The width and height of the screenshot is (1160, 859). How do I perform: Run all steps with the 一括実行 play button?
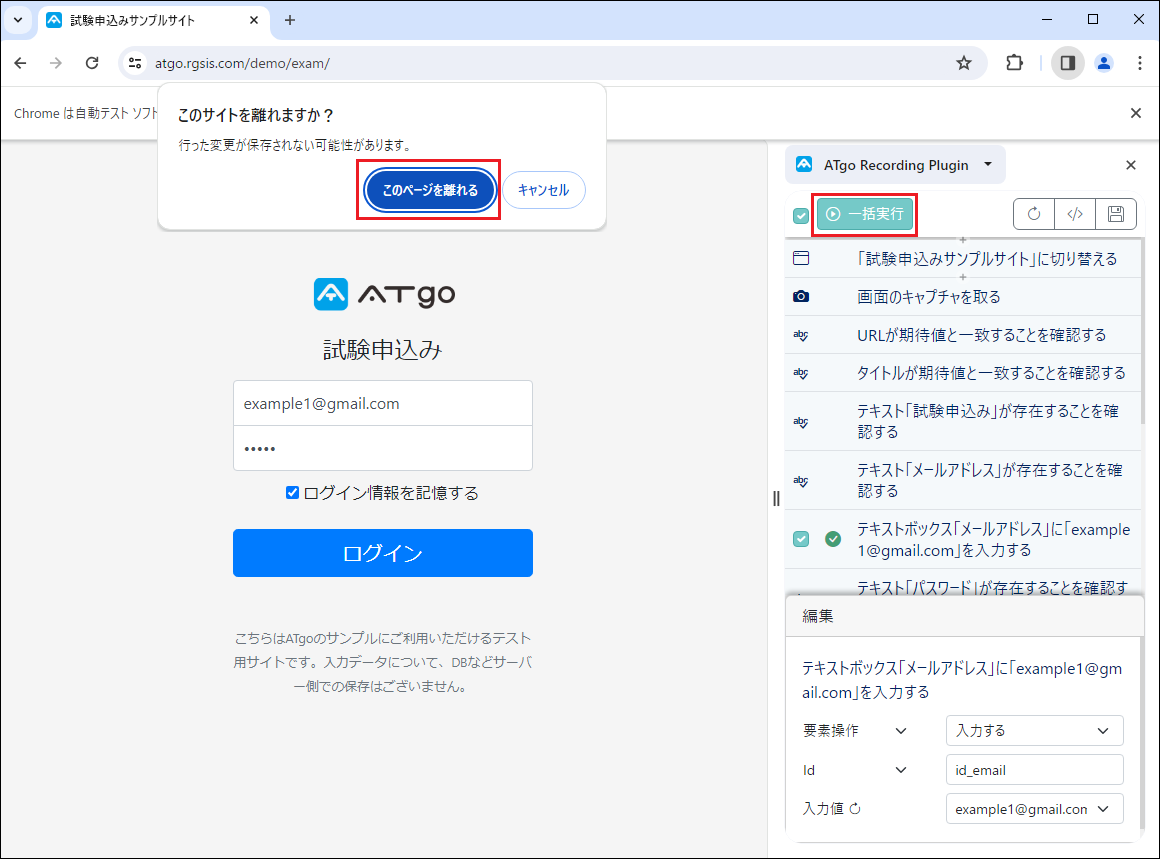click(x=864, y=214)
